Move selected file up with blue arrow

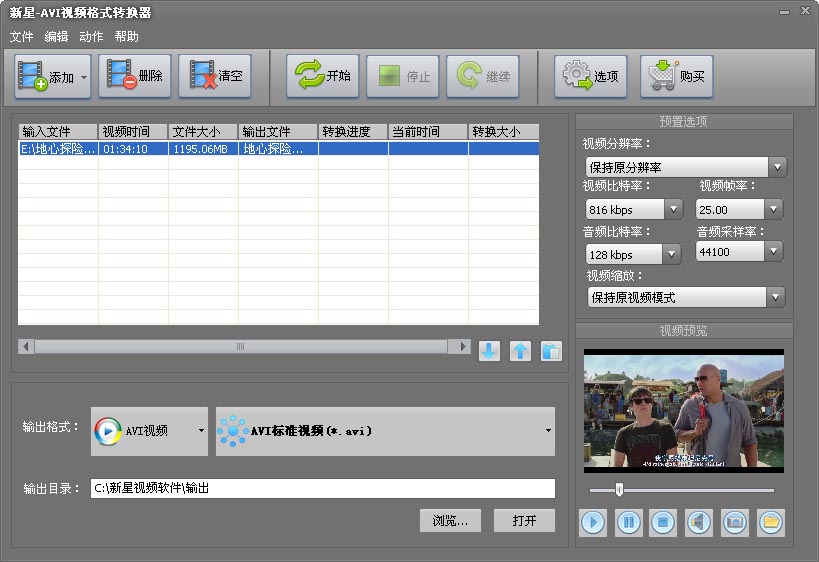520,350
